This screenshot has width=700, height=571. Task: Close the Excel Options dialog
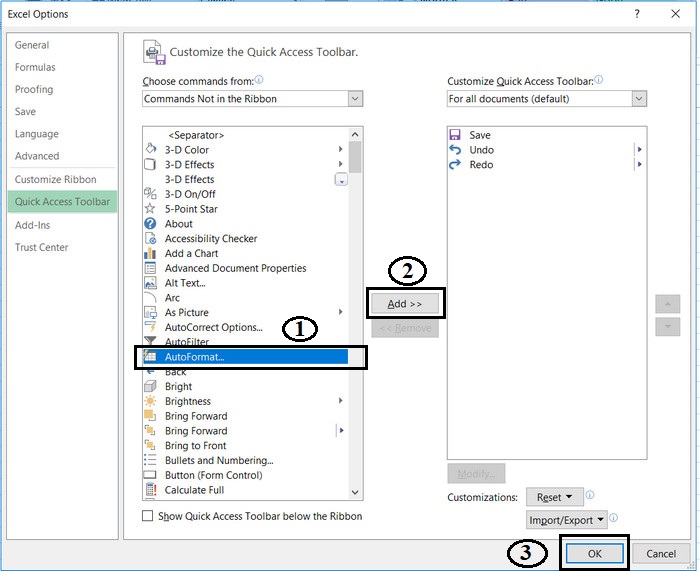[676, 14]
